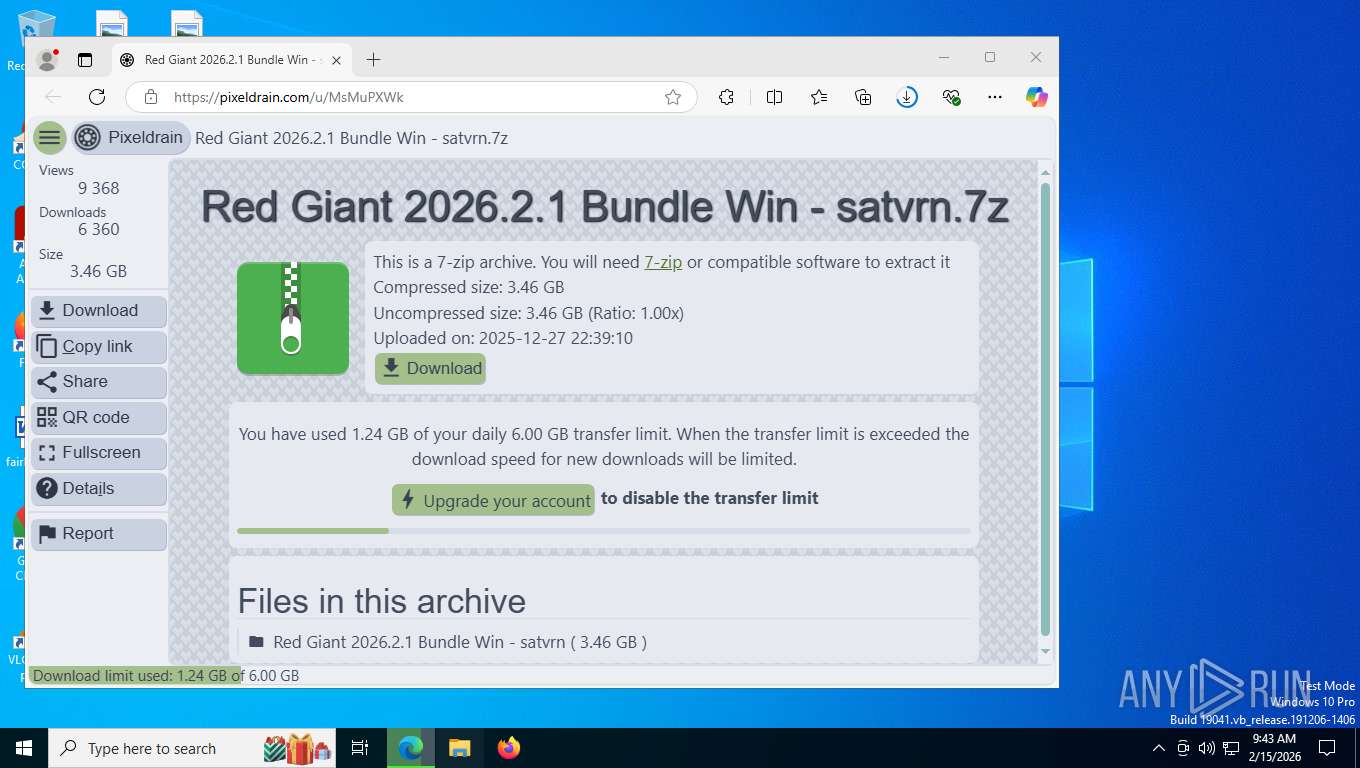Click the Pixeldrain home logo button

(x=130, y=138)
